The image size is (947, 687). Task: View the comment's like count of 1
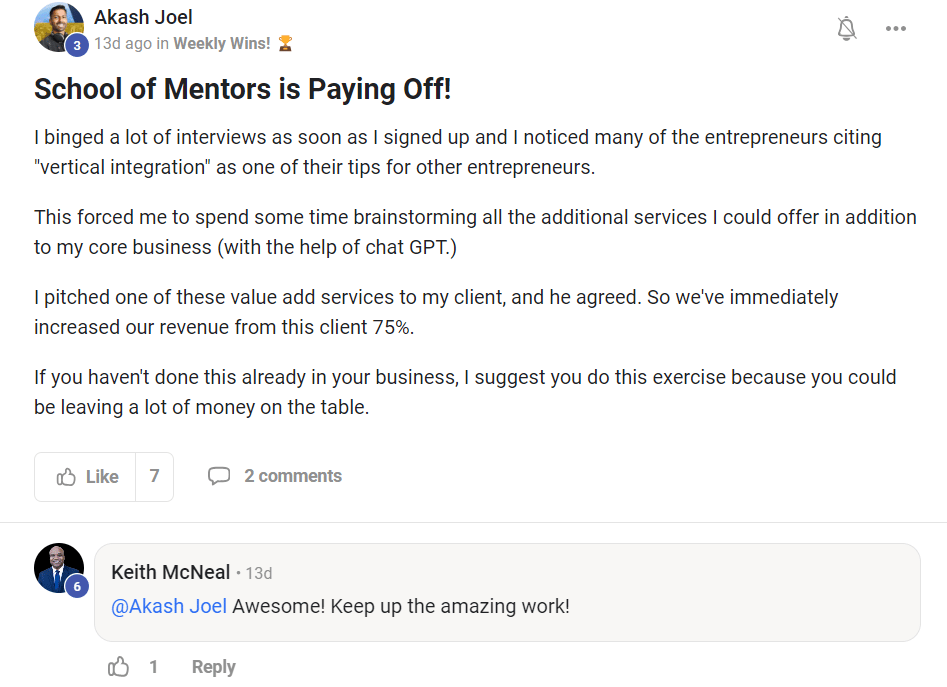(x=154, y=667)
